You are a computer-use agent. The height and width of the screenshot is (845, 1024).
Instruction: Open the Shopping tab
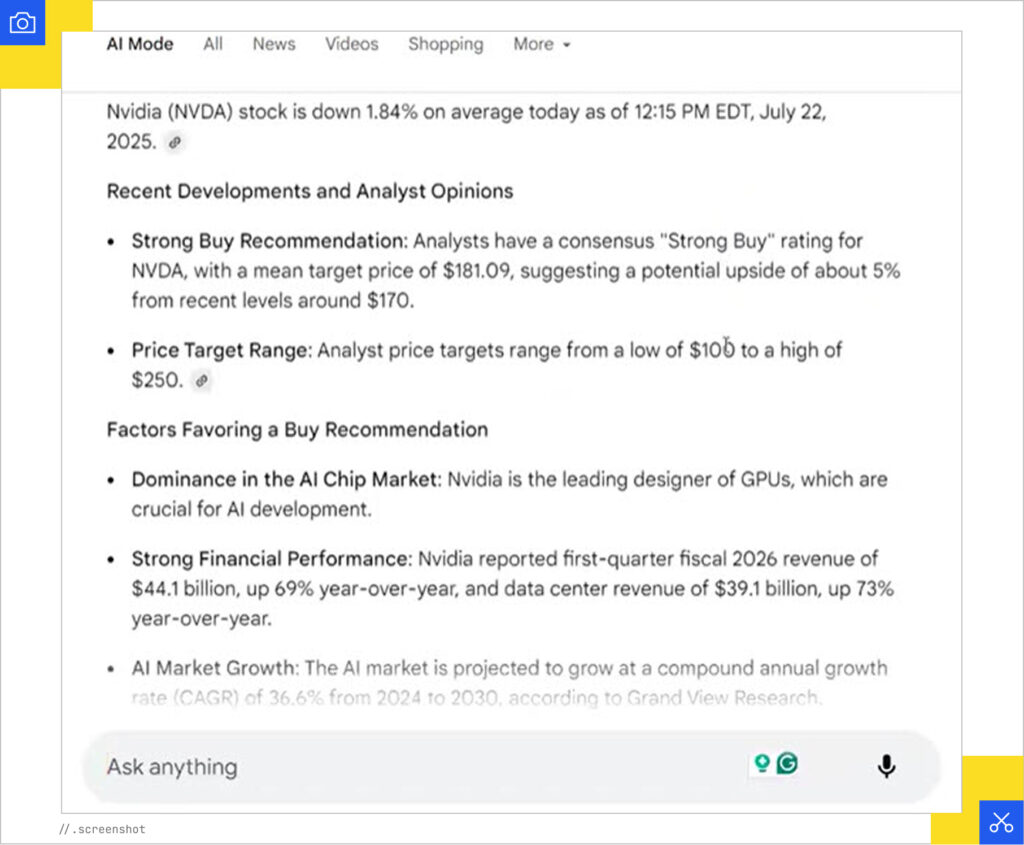[x=445, y=44]
